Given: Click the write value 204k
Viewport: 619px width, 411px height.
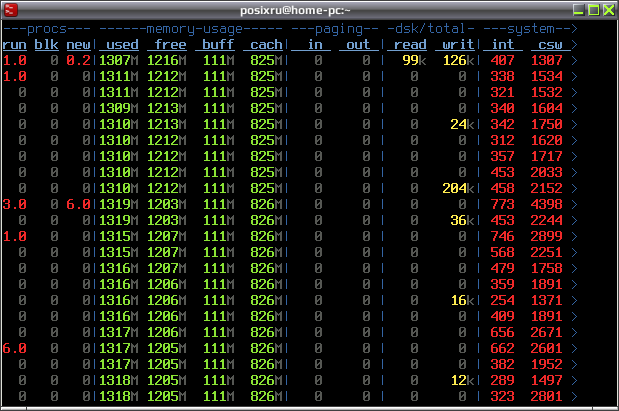Looking at the screenshot, I should click(459, 188).
